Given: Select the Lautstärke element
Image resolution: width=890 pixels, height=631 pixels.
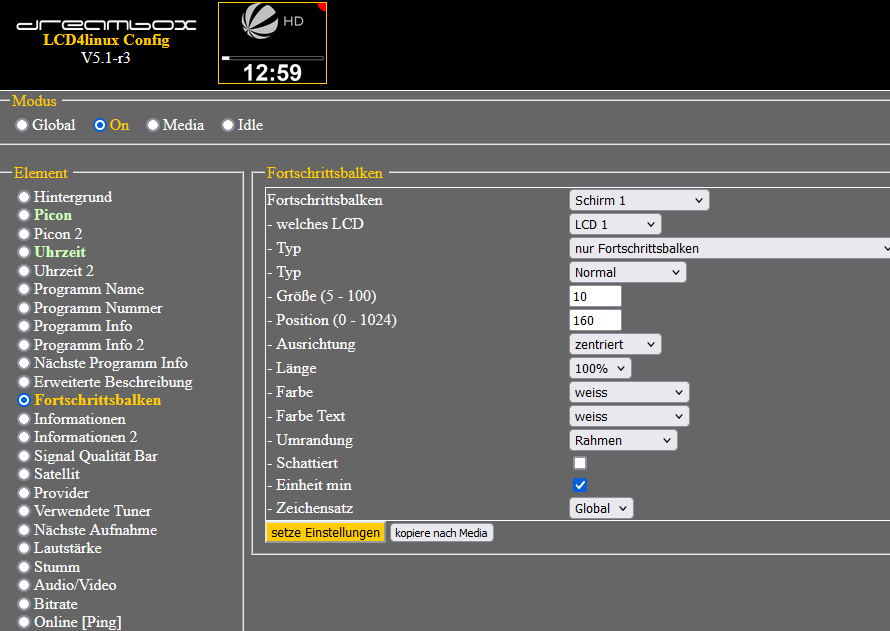Looking at the screenshot, I should point(24,549).
